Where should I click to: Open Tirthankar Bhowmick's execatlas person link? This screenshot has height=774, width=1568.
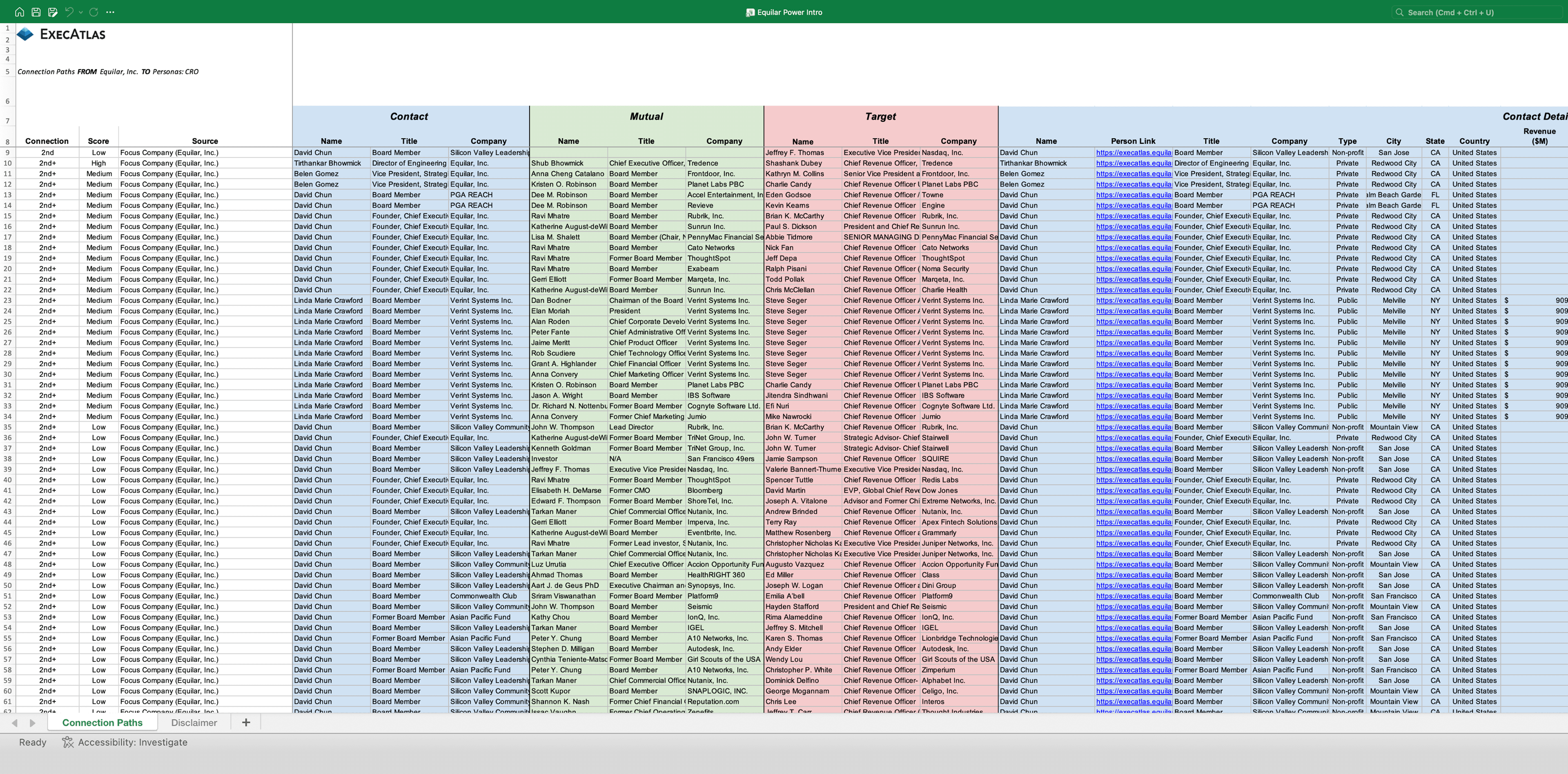(1134, 163)
